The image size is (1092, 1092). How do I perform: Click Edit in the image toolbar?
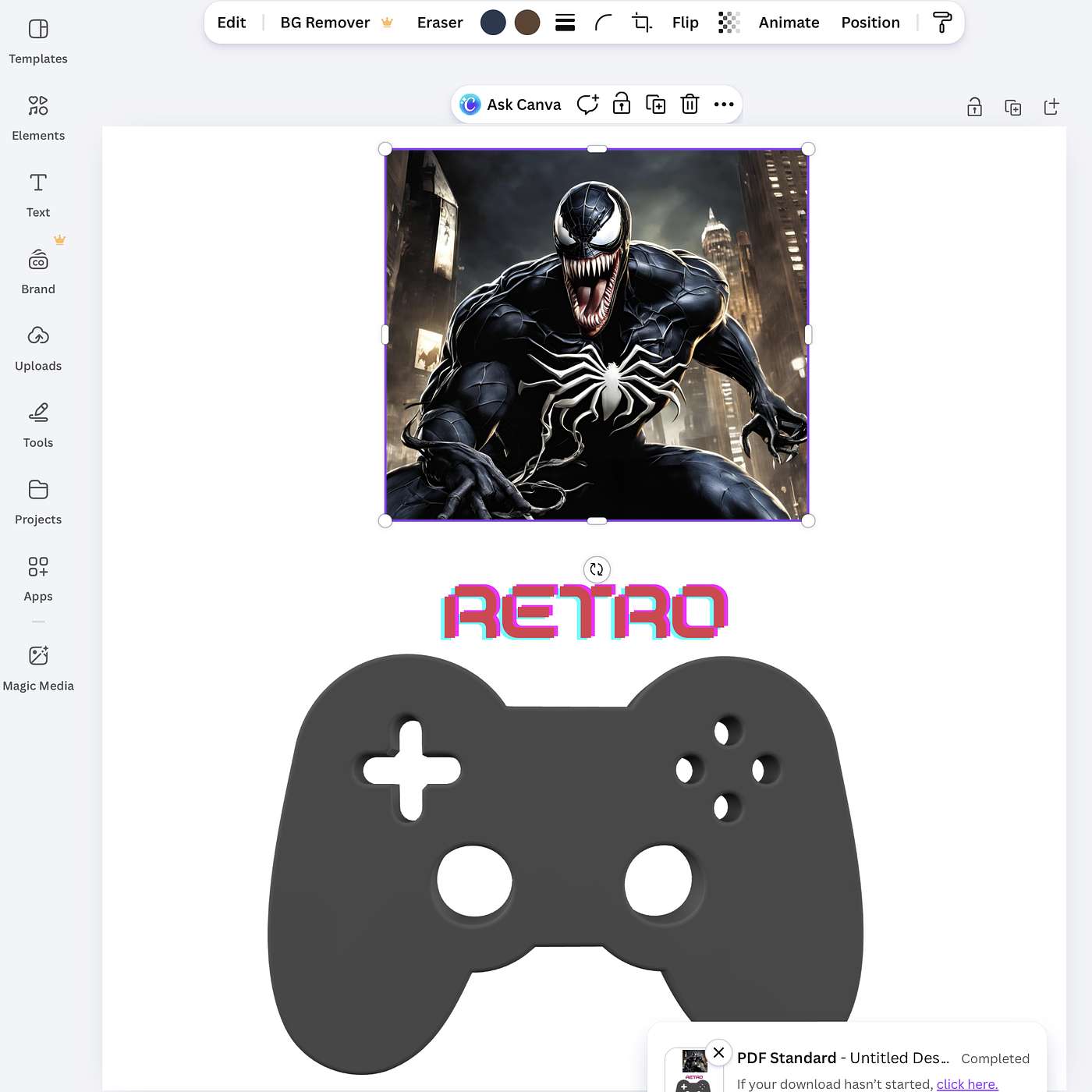point(232,23)
